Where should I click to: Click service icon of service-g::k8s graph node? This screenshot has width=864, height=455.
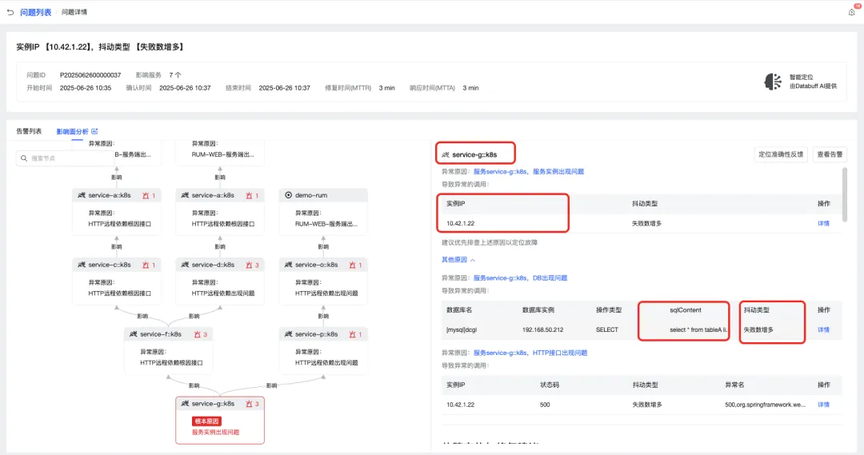185,404
